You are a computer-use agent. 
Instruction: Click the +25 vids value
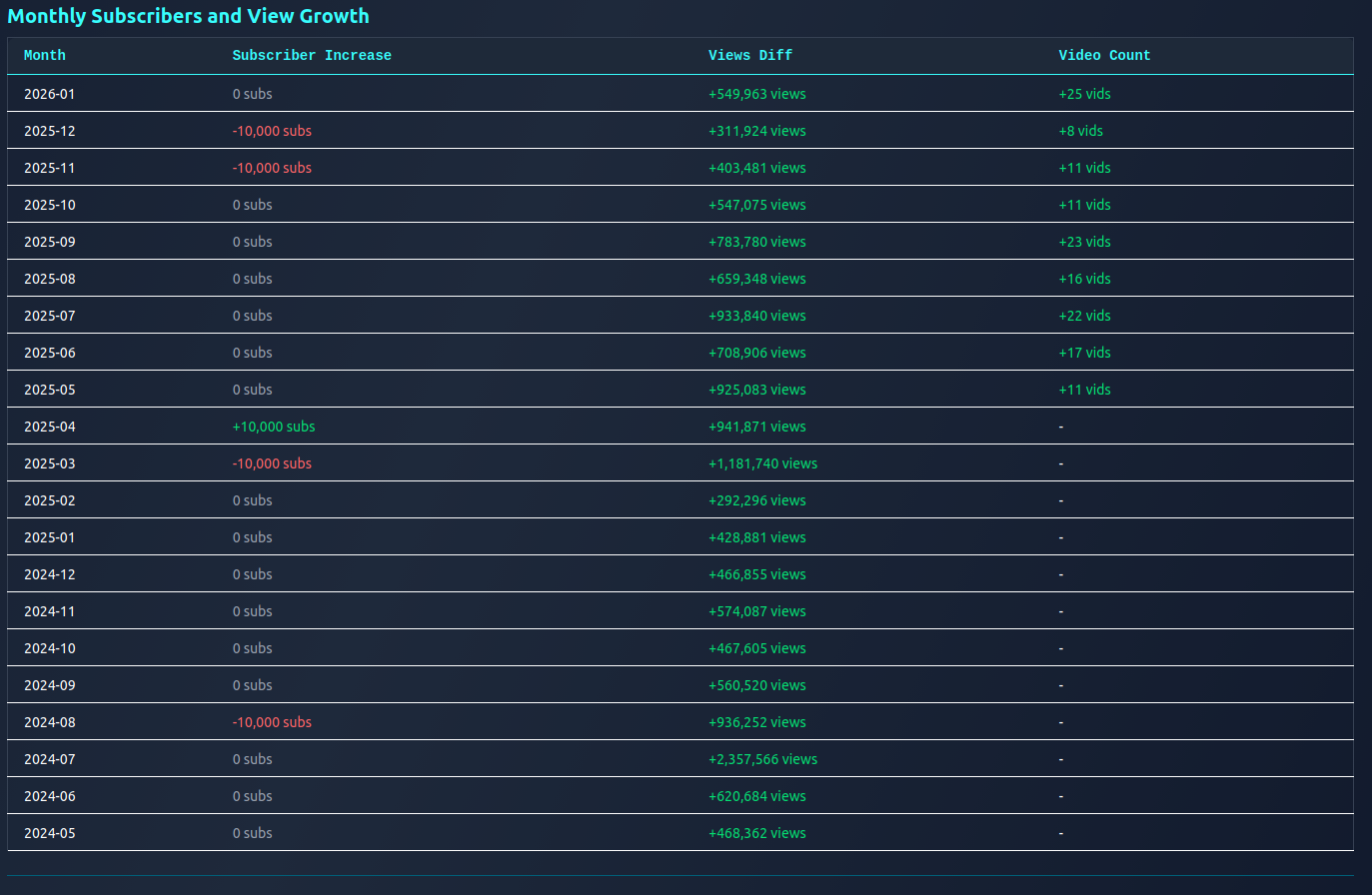[1085, 94]
